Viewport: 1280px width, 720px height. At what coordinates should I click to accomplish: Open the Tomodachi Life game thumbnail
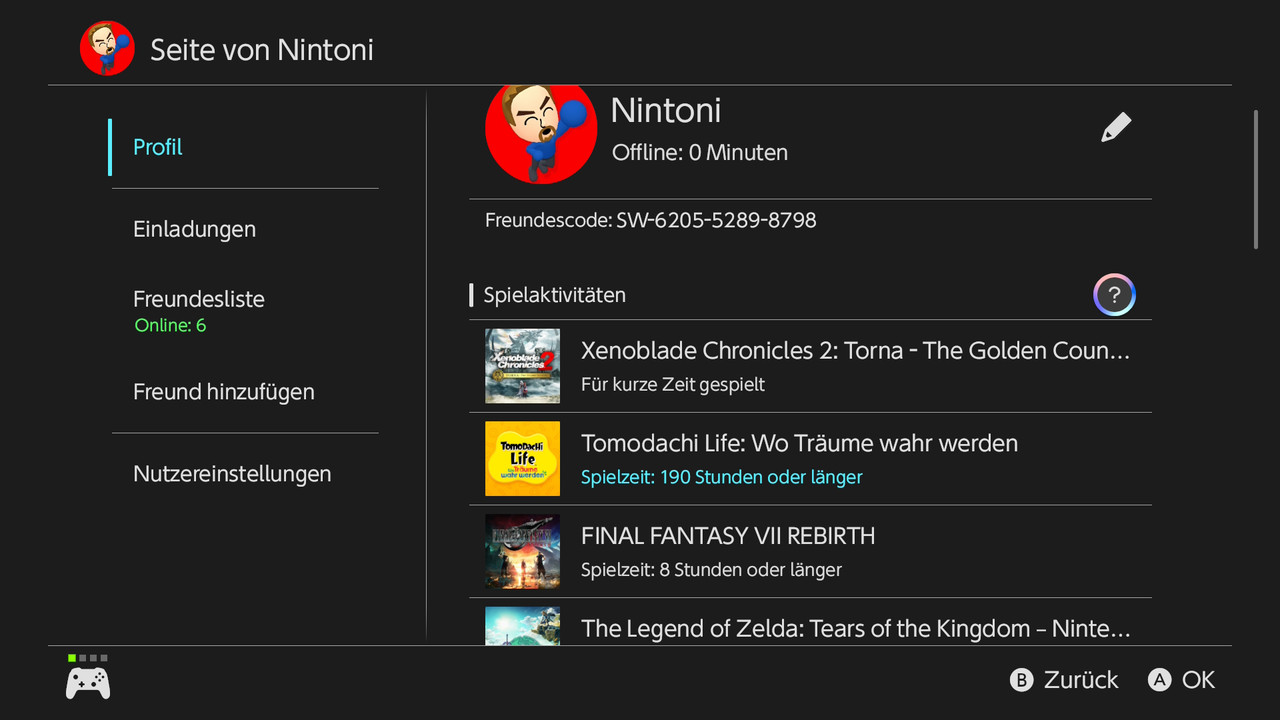[522, 458]
